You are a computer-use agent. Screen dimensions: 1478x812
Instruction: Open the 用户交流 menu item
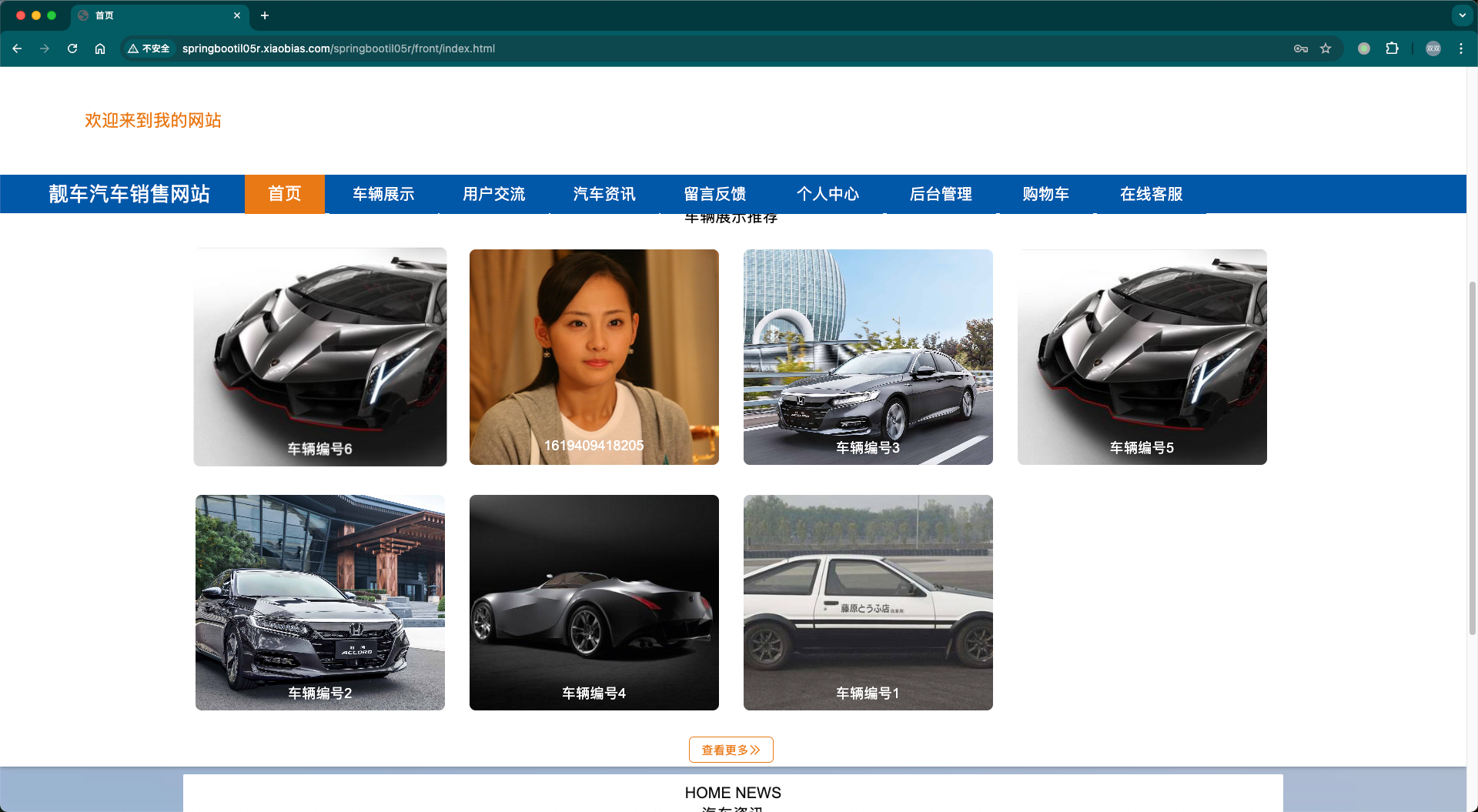click(x=494, y=194)
